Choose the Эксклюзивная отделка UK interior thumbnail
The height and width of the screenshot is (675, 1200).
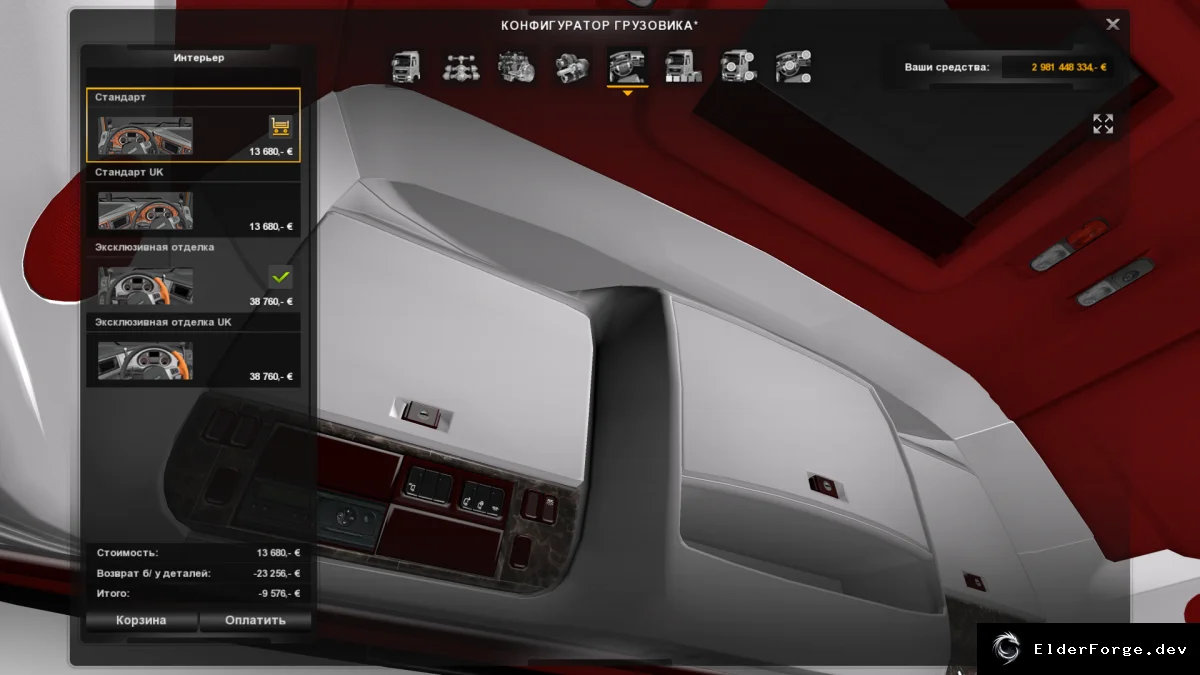[x=146, y=361]
